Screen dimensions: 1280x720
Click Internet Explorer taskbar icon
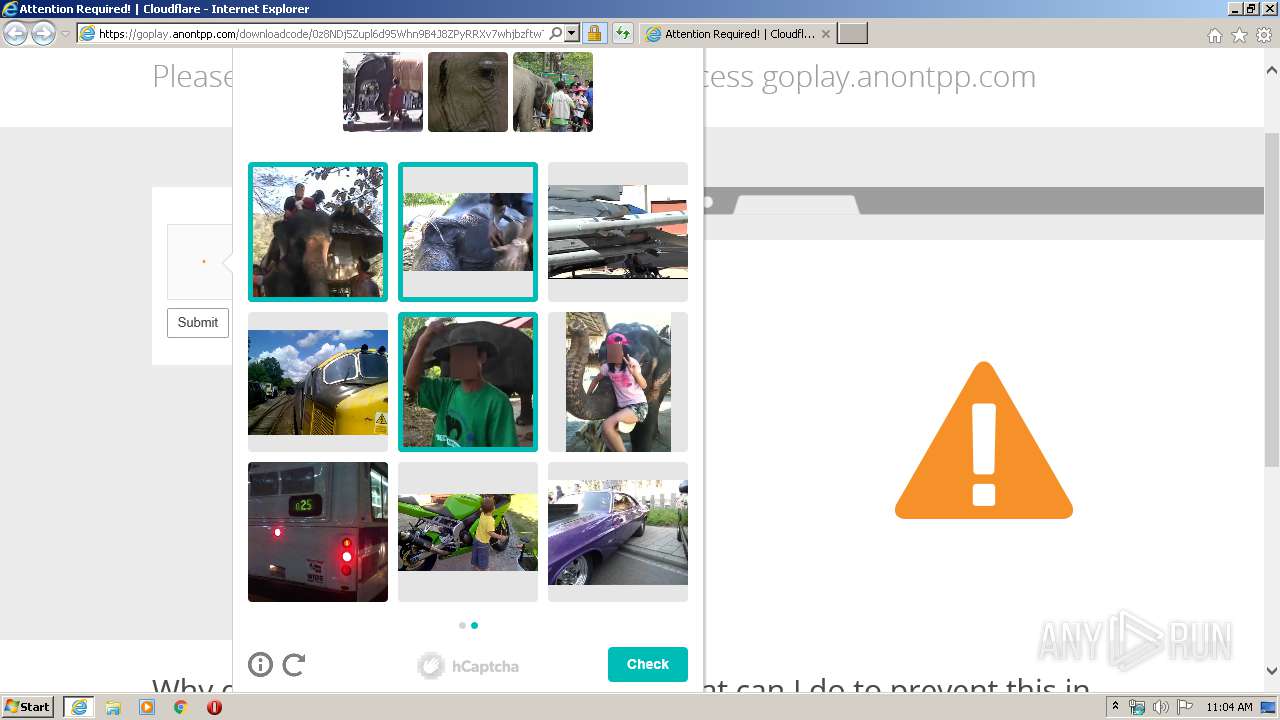[x=79, y=707]
